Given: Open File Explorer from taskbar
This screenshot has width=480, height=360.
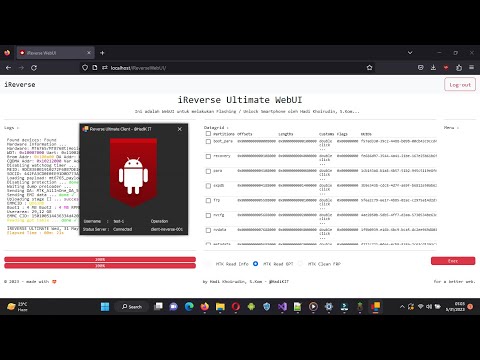Looking at the screenshot, I should pos(220,306).
